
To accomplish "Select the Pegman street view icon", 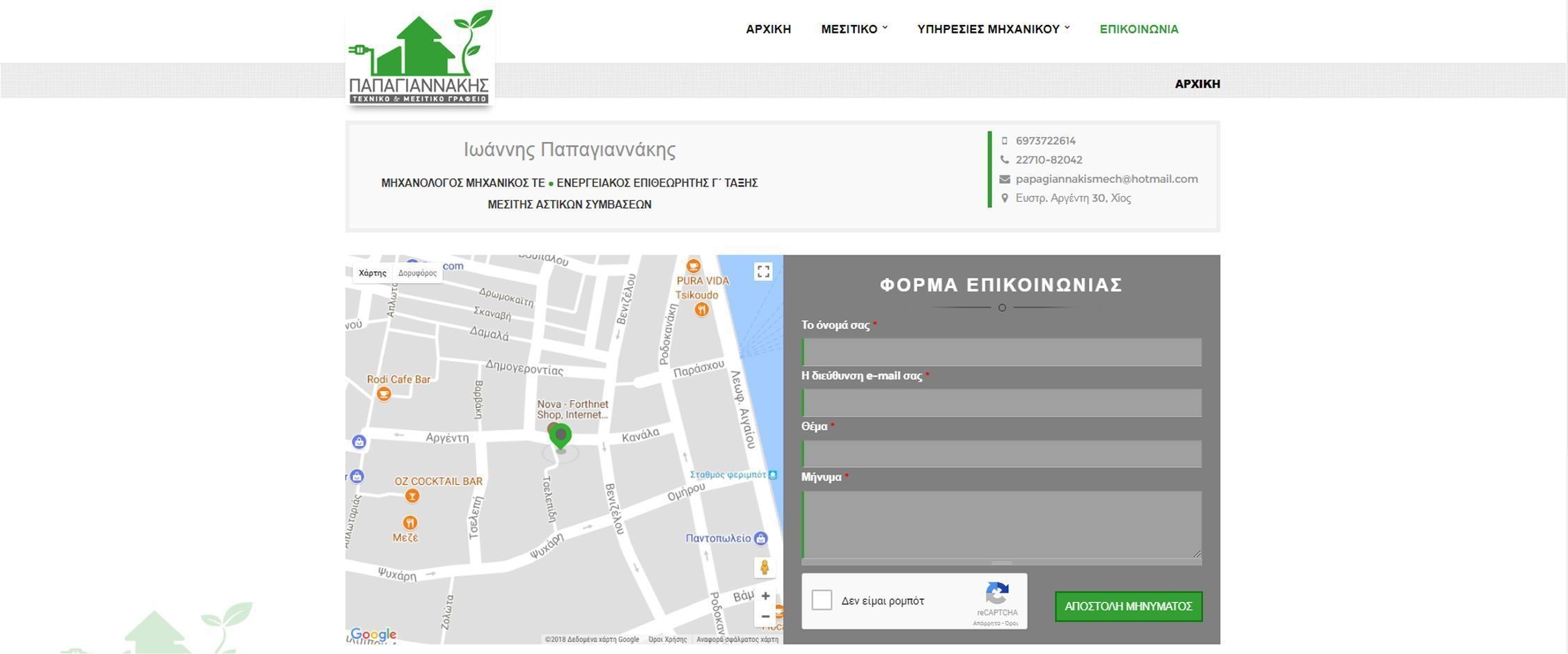I will pyautogui.click(x=765, y=568).
